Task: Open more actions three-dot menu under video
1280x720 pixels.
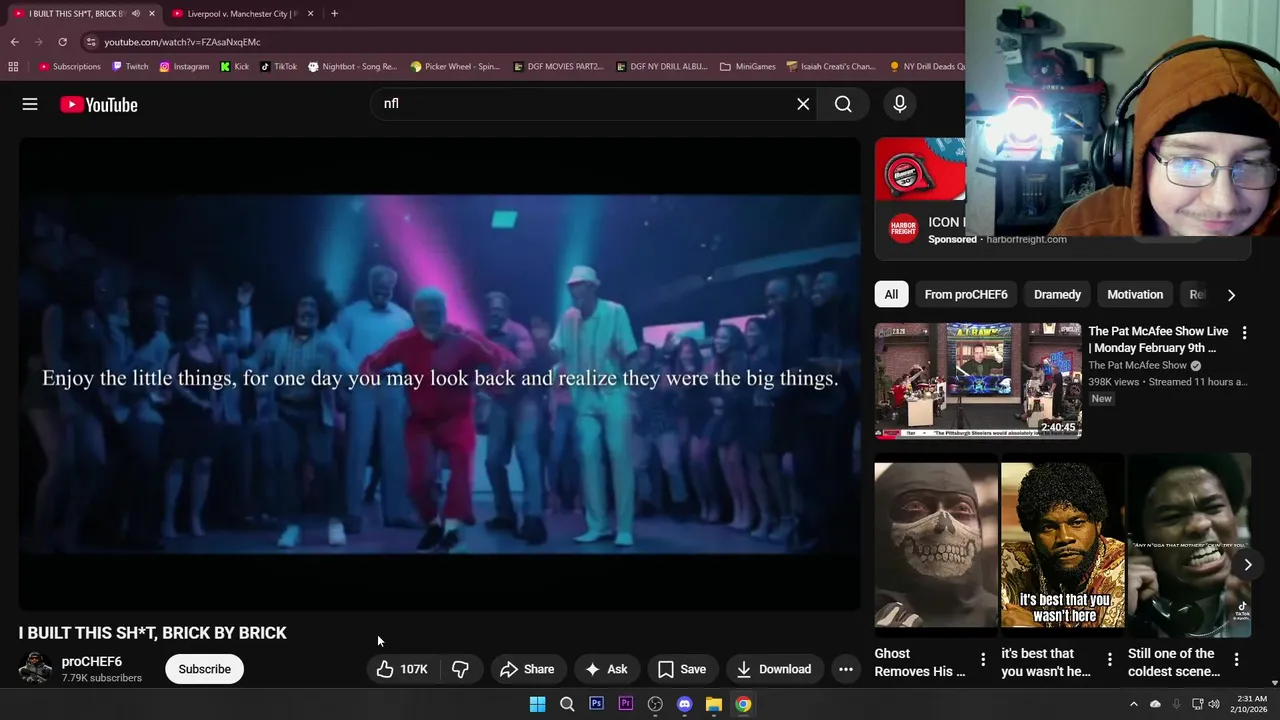Action: pyautogui.click(x=846, y=669)
